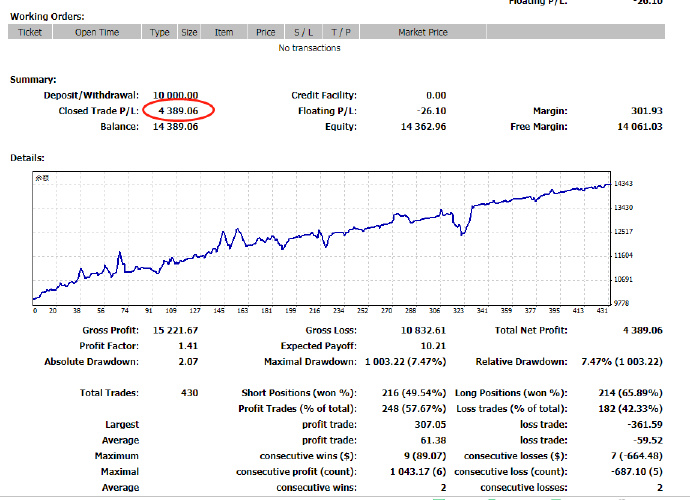Select the Deposit/Withdrawal amount 10 000.00
This screenshot has height=500, width=690.
tap(176, 95)
